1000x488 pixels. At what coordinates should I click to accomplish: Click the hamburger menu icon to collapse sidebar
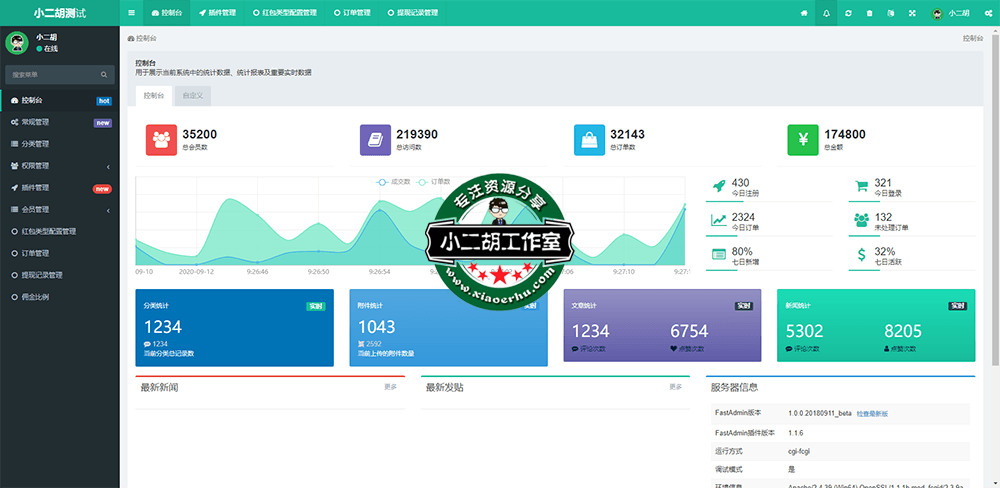pyautogui.click(x=131, y=13)
